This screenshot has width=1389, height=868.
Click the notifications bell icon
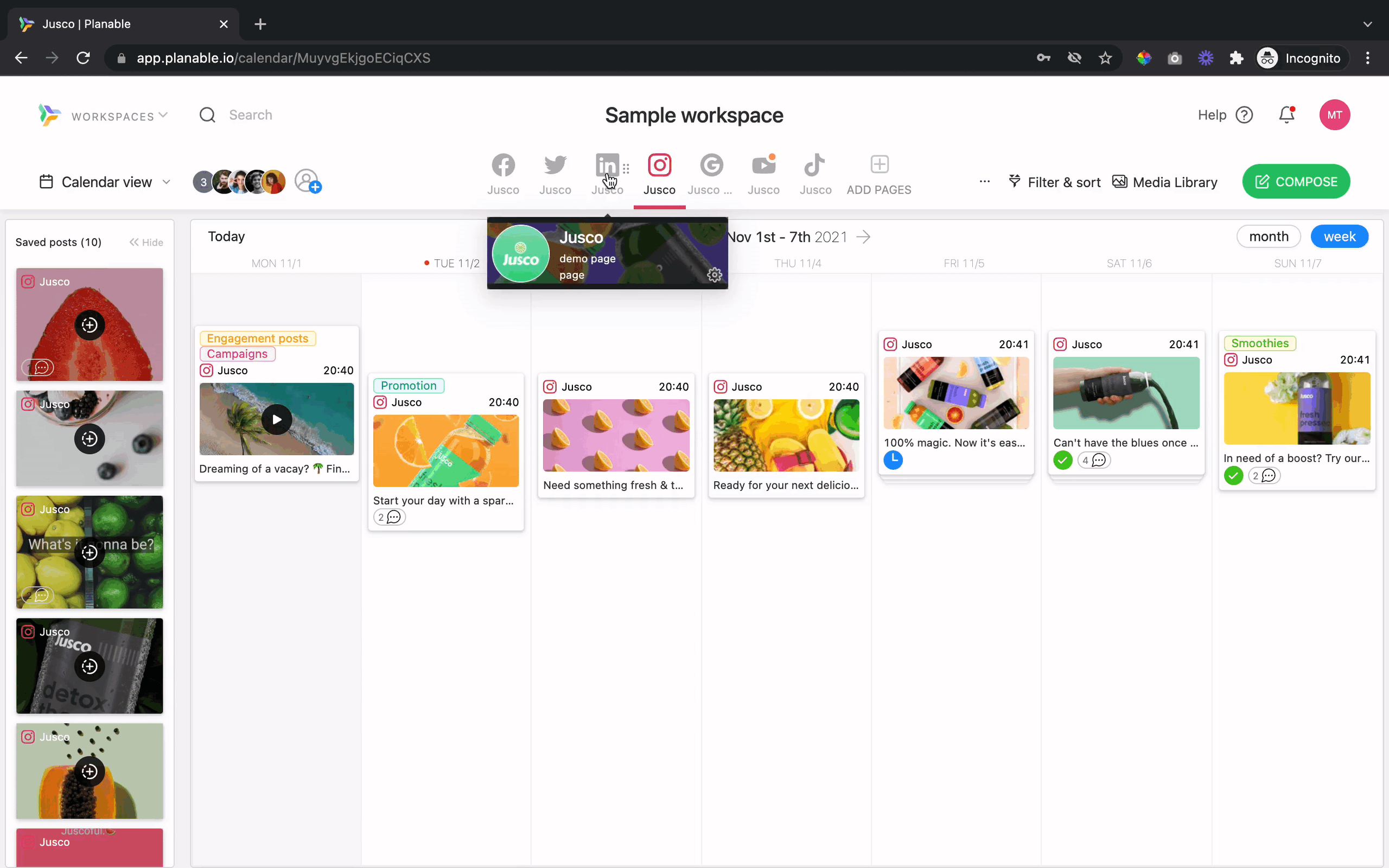(1286, 116)
